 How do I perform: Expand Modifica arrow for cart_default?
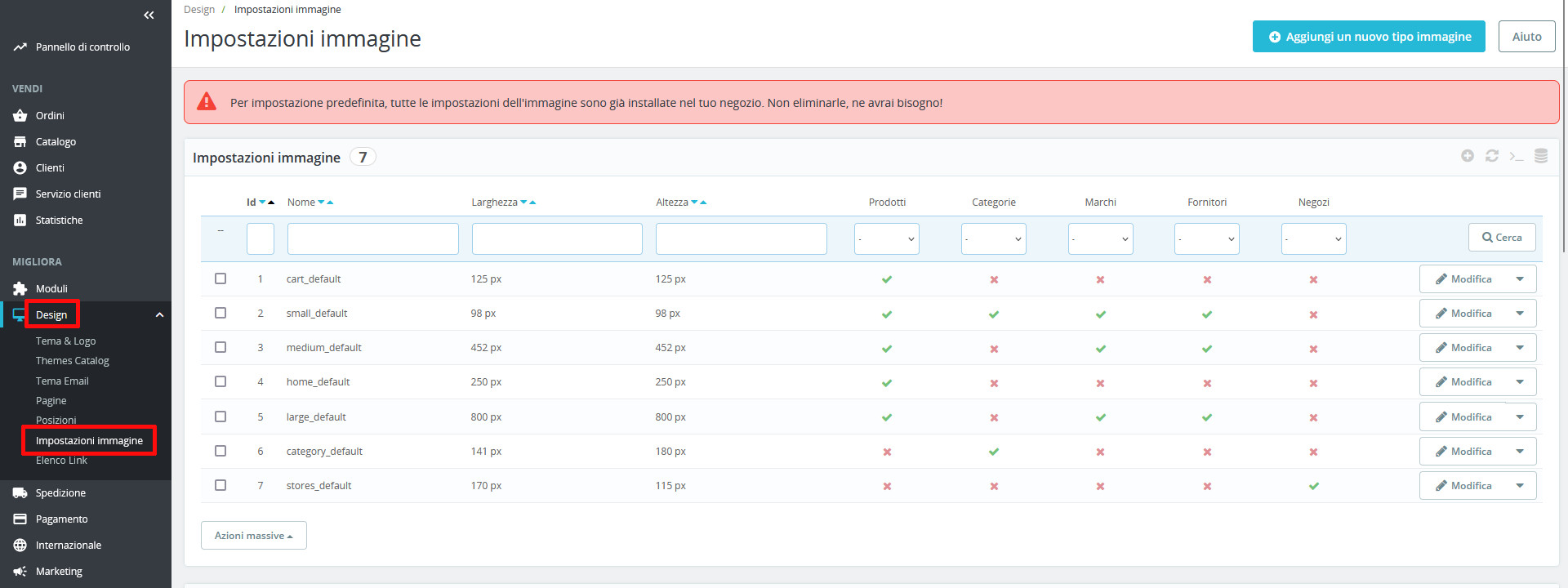tap(1520, 279)
